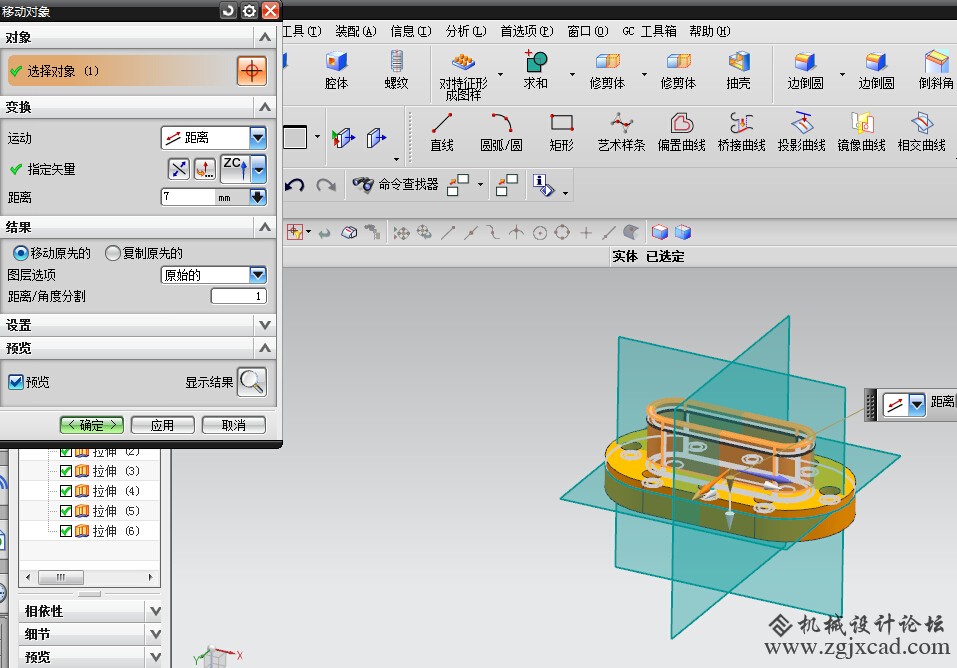Click the 取消 cancel button
Viewport: 957px width, 668px height.
point(233,425)
